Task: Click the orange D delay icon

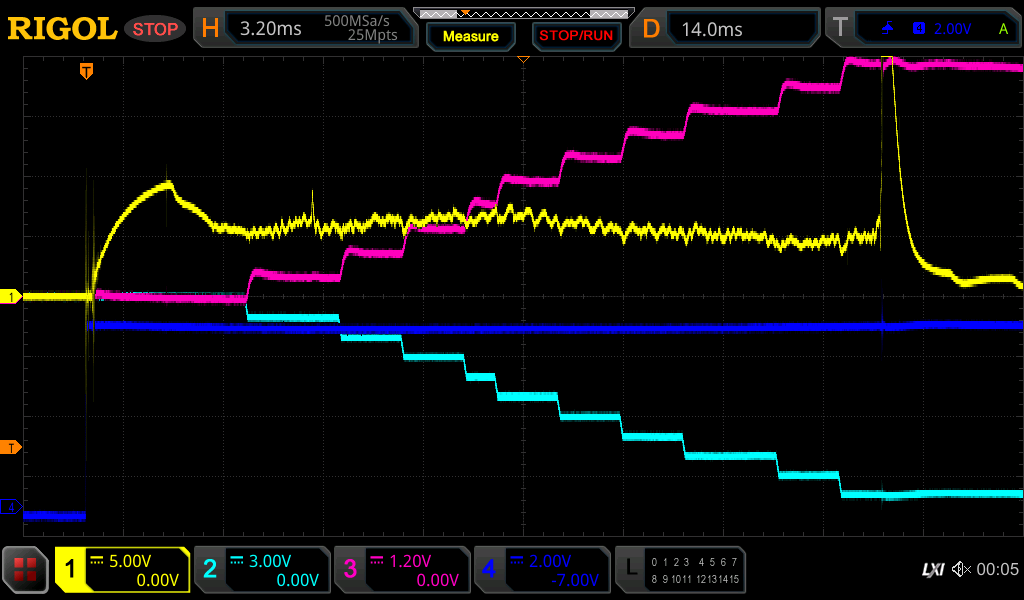Action: (651, 29)
